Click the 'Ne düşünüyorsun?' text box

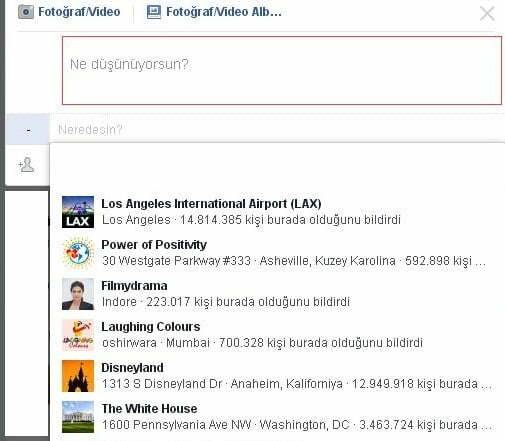282,70
